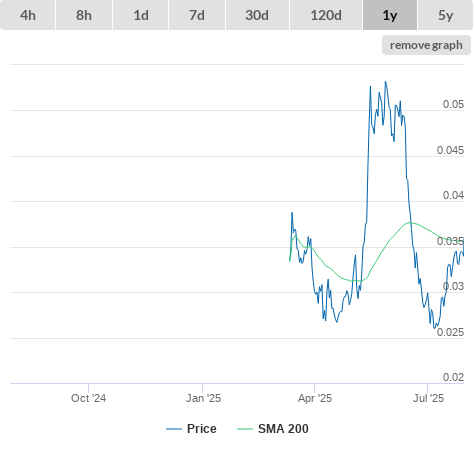This screenshot has width=474, height=455.
Task: Click the Oct '24 axis label
Action: (88, 398)
